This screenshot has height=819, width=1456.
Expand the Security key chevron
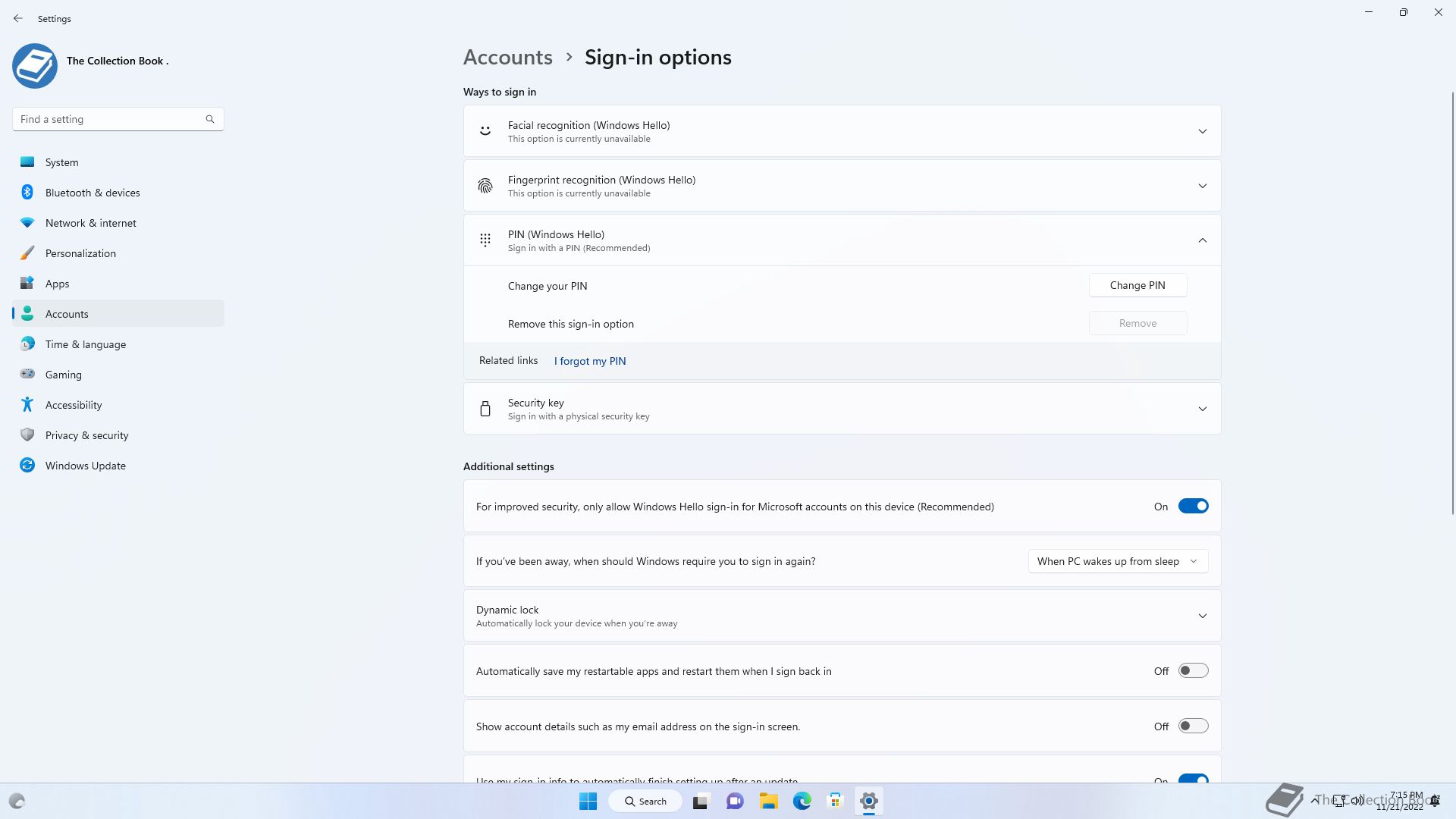pyautogui.click(x=1203, y=409)
